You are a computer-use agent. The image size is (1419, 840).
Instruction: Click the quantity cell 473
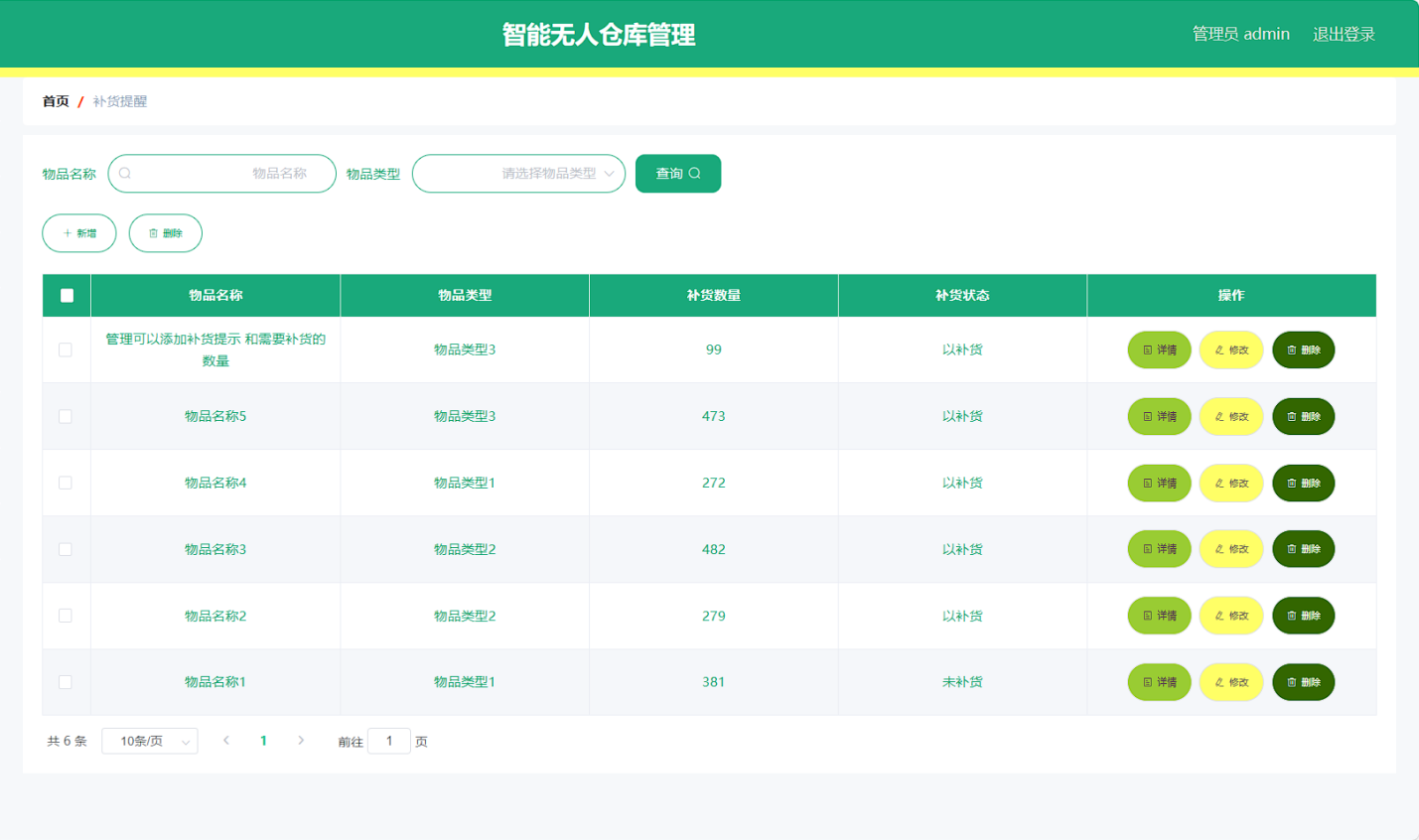[714, 416]
